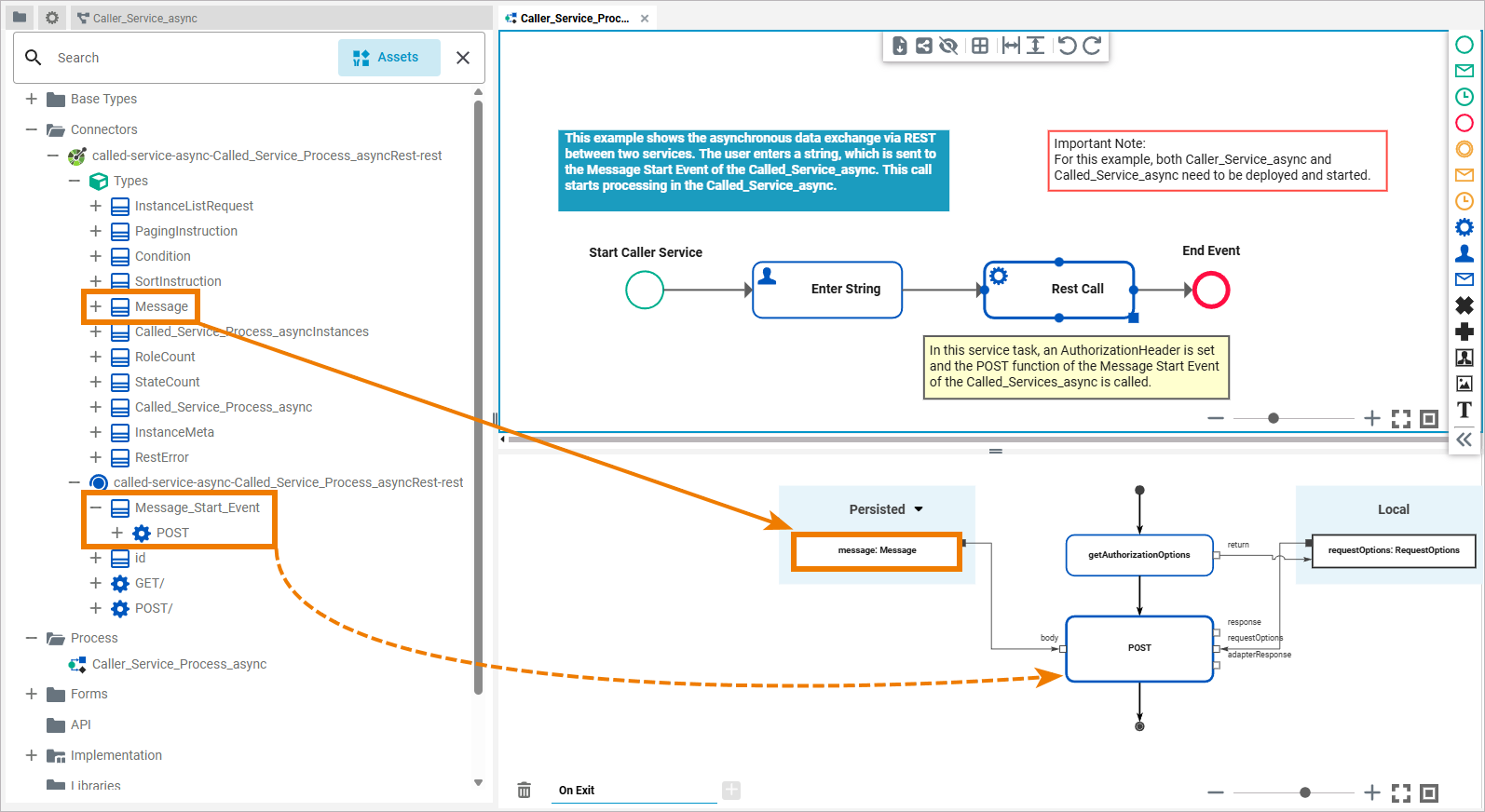
Task: Select the blue user task palette icon
Action: [1465, 253]
